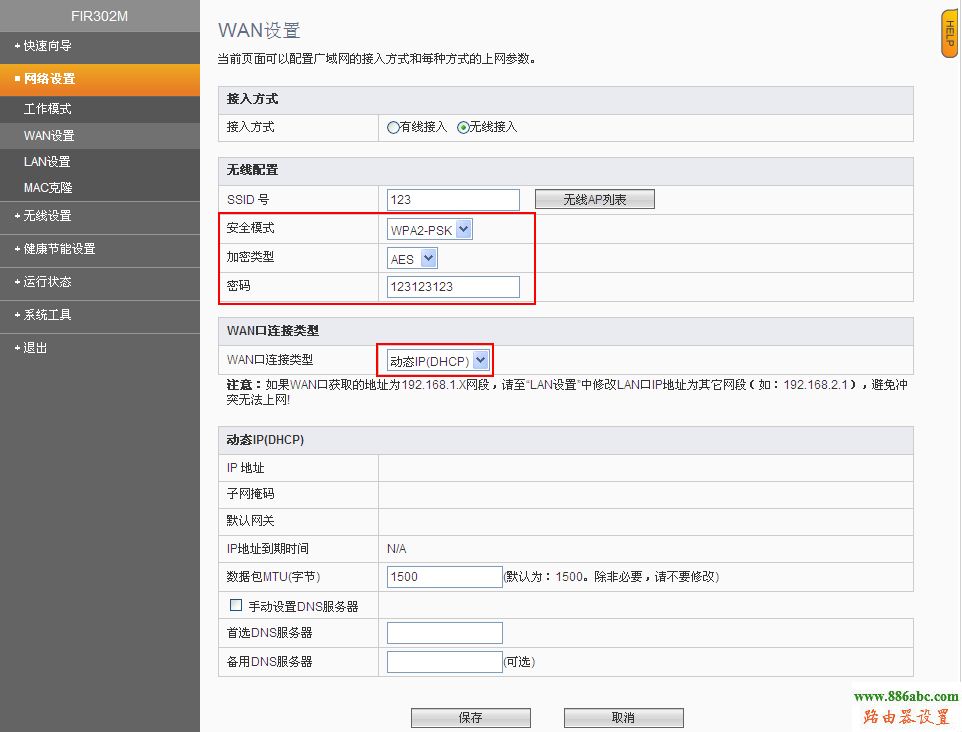Expand the 健康节能设置 menu
962x732 pixels.
point(99,249)
